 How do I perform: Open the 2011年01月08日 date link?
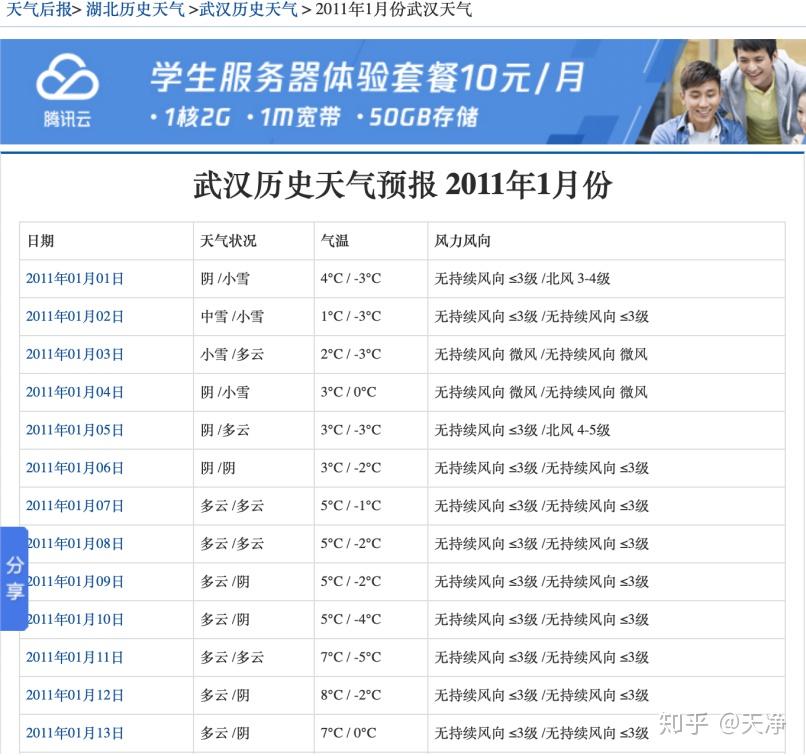point(76,544)
